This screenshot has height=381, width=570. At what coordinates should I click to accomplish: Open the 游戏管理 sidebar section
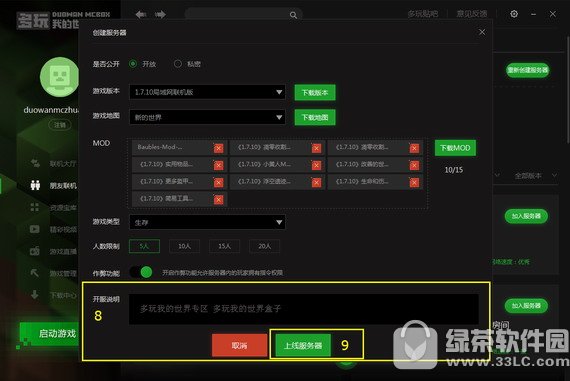coord(63,273)
